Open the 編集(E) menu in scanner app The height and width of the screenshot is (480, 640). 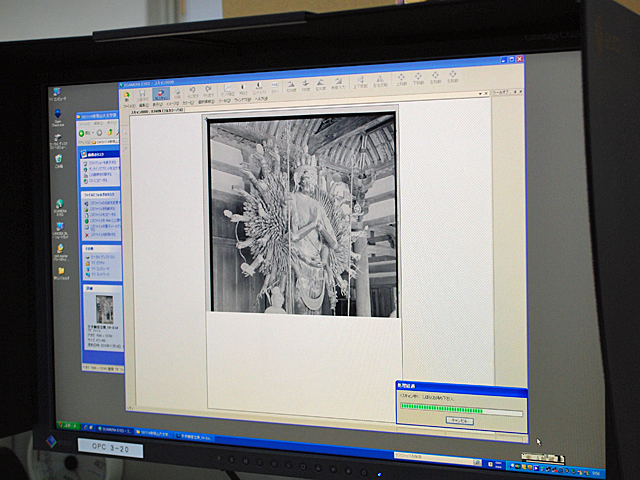[x=144, y=105]
